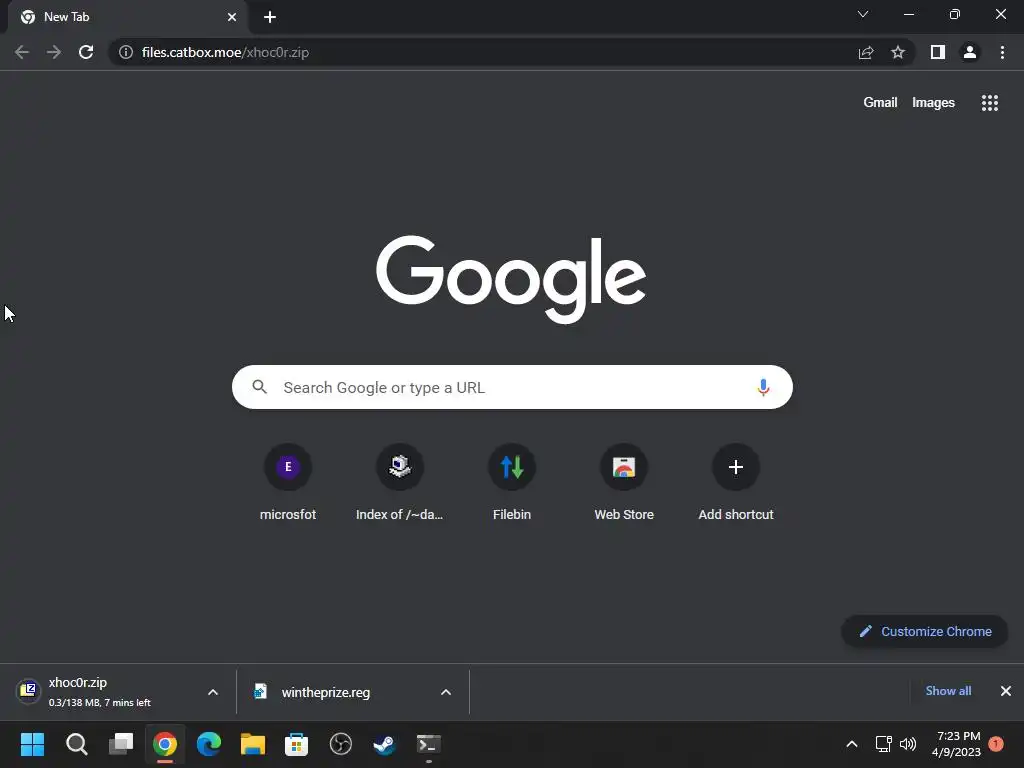
Task: Open Microsoft Edge from the taskbar
Action: (x=209, y=744)
